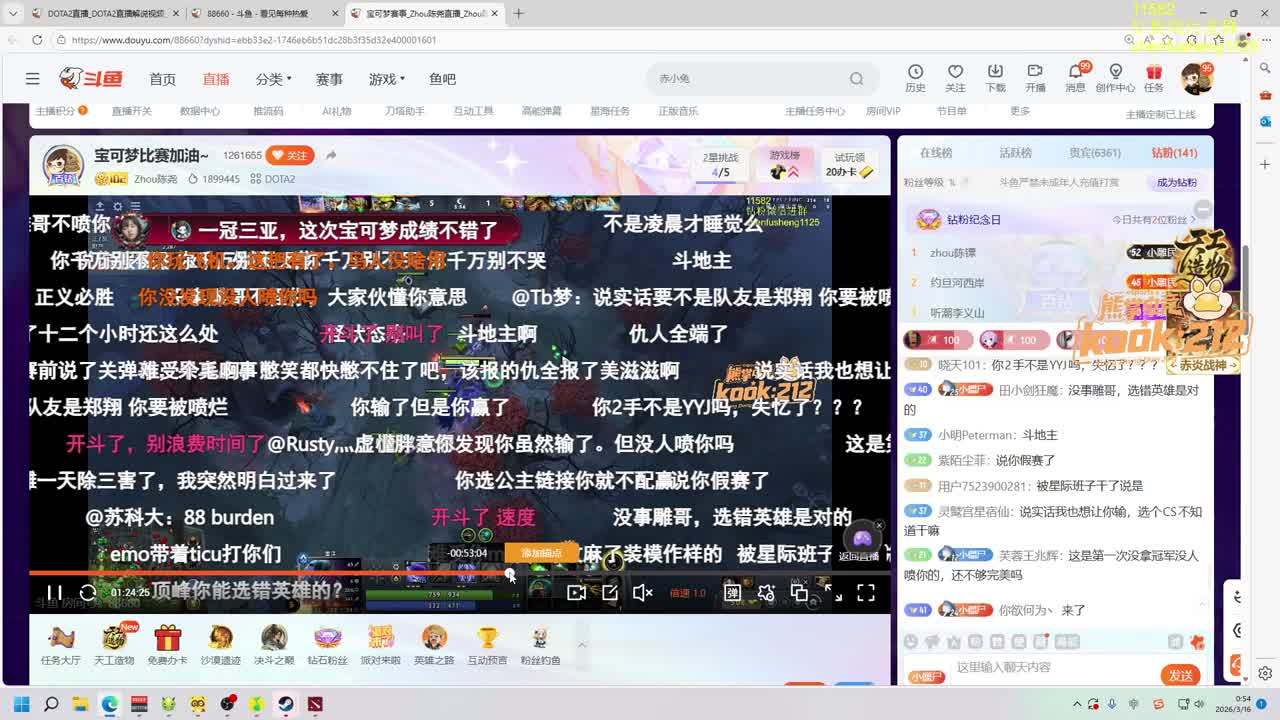Click the 免费办卡 gift icon
This screenshot has height=720, width=1280.
[x=168, y=642]
